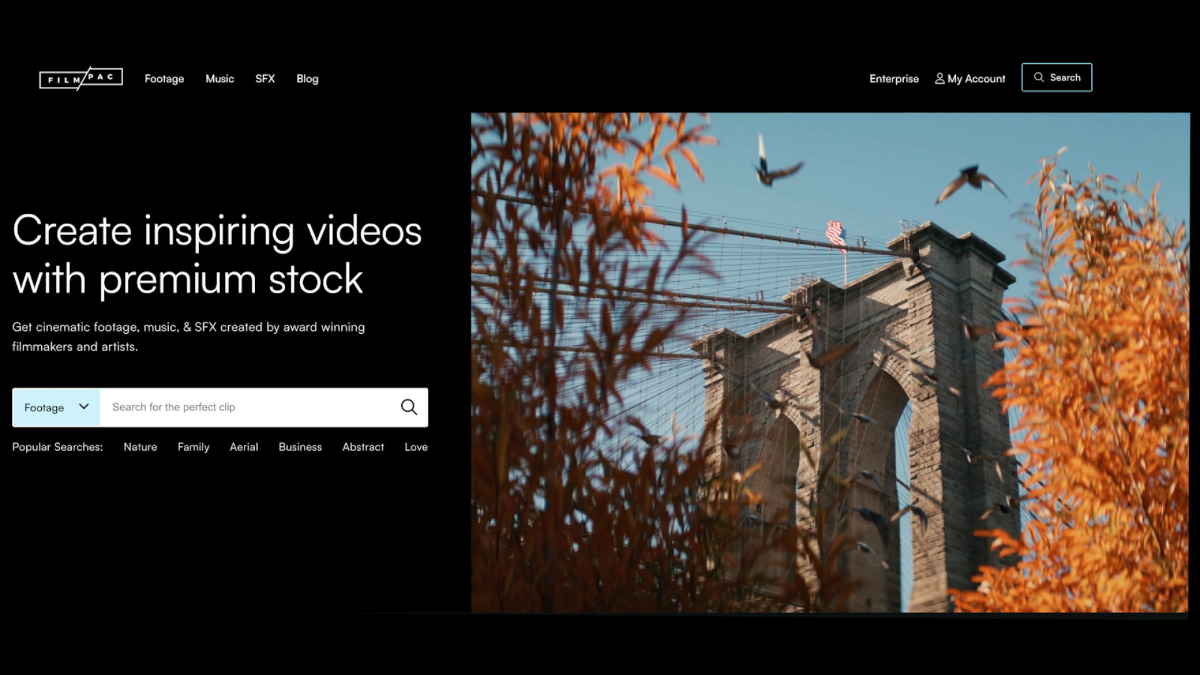Click the 'Create inspiring videos' headline
This screenshot has height=675, width=1200.
(217, 255)
